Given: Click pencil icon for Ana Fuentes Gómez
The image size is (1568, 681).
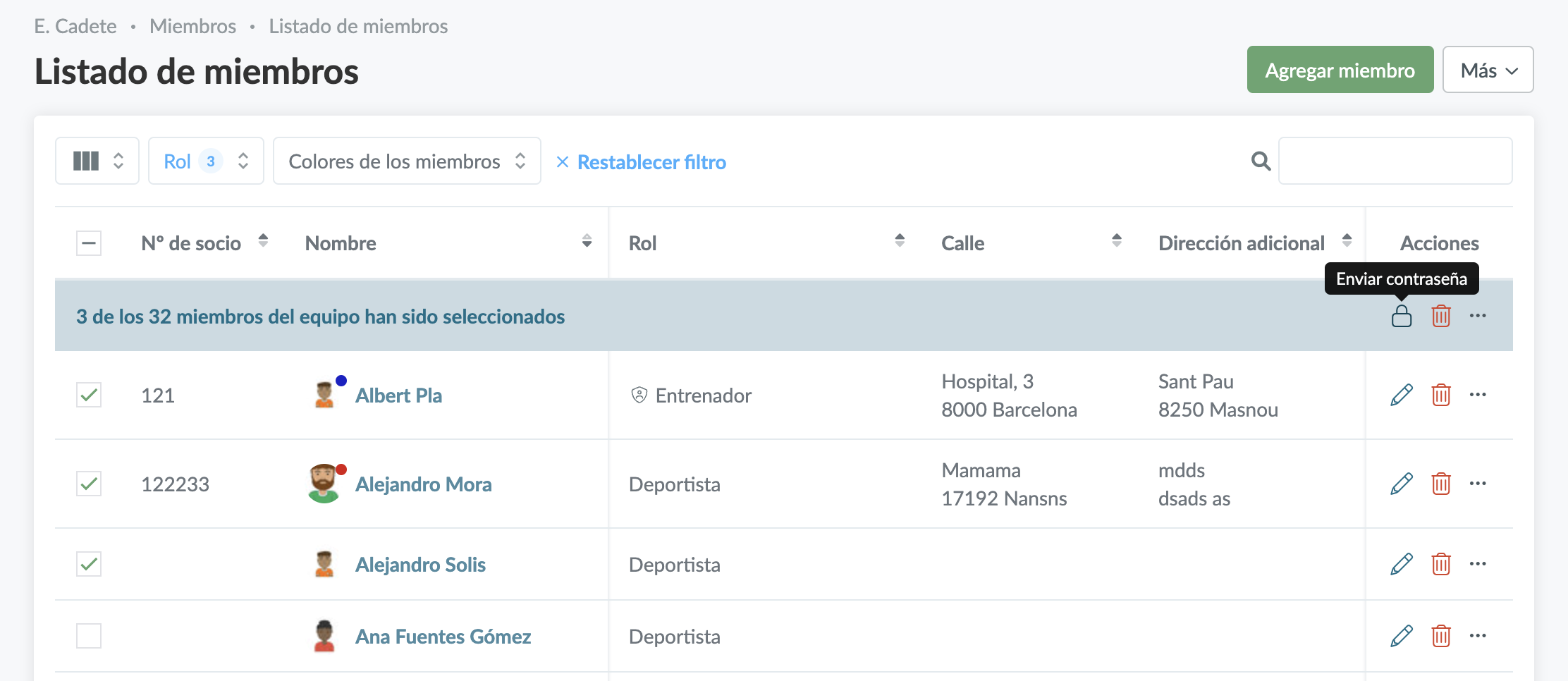Looking at the screenshot, I should coord(1401,636).
